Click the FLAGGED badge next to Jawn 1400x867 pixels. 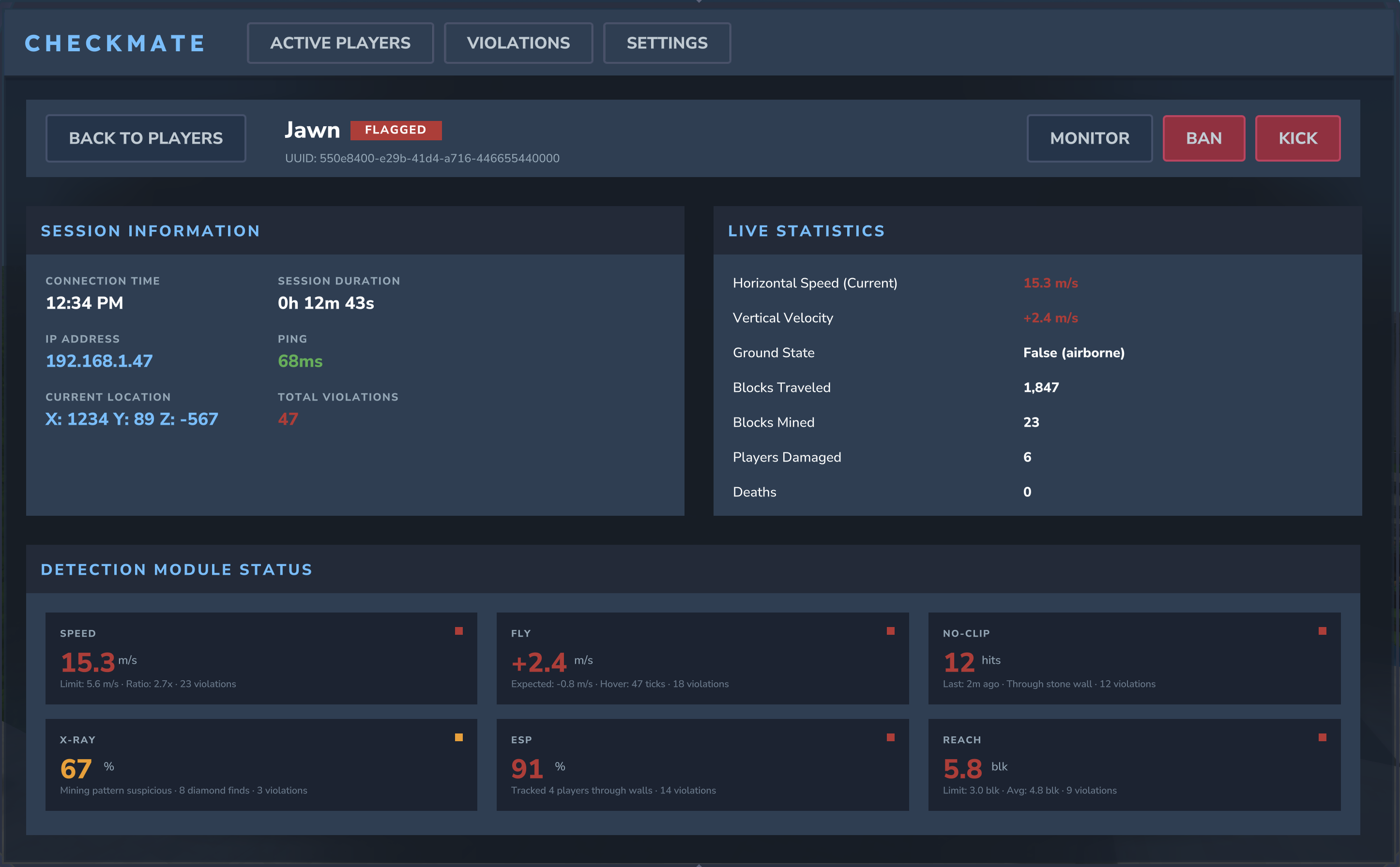(x=396, y=130)
